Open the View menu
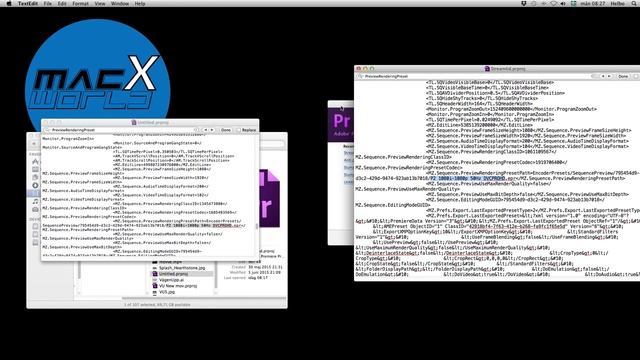Image resolution: width=640 pixels, height=360 pixels. point(100,3)
